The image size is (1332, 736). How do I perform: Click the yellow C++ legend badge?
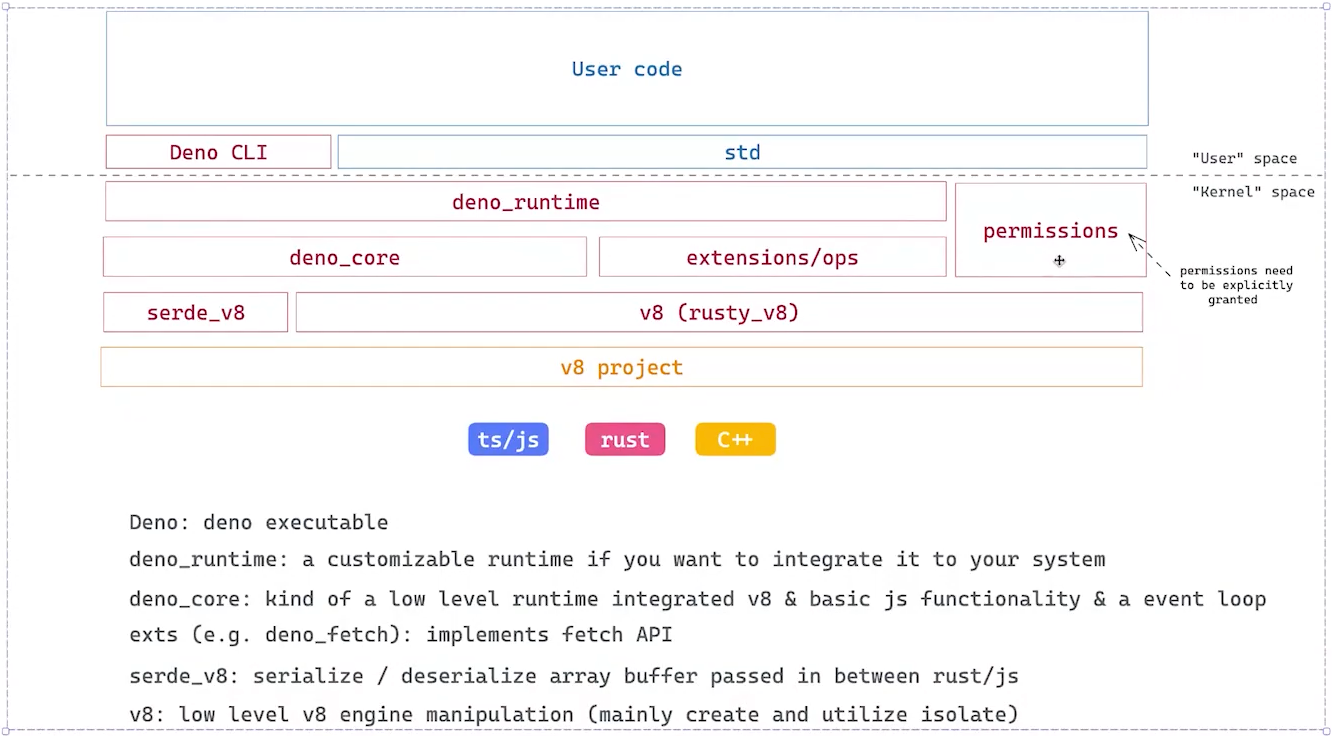click(x=735, y=439)
